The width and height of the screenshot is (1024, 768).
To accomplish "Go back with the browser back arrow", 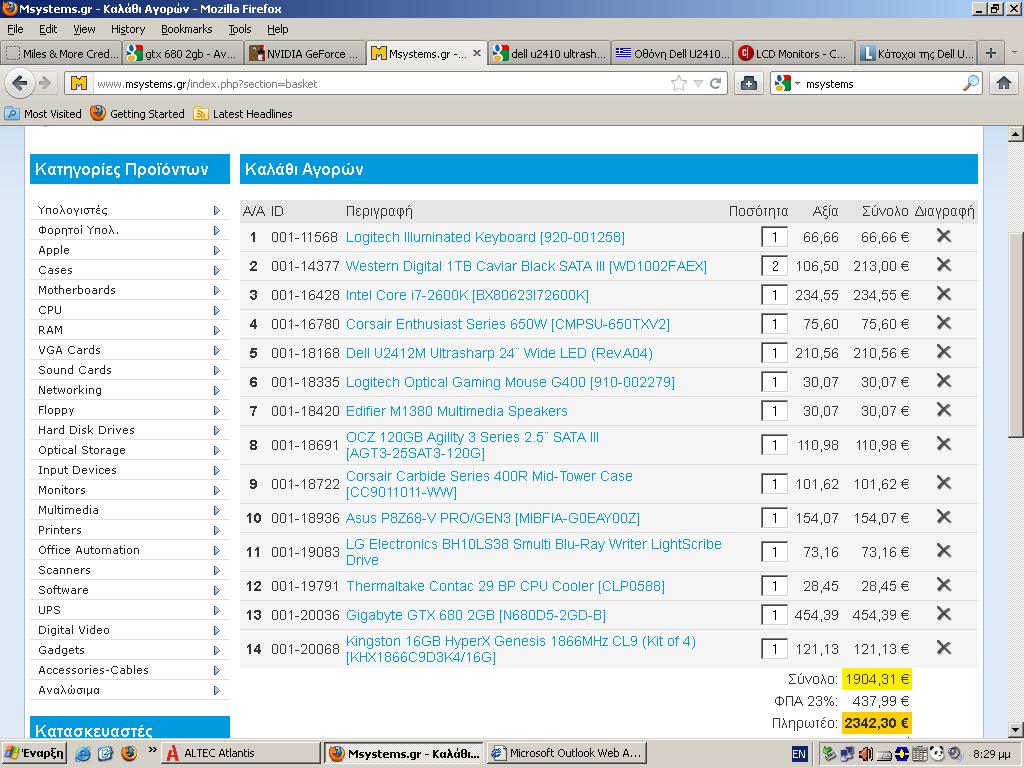I will tap(20, 84).
